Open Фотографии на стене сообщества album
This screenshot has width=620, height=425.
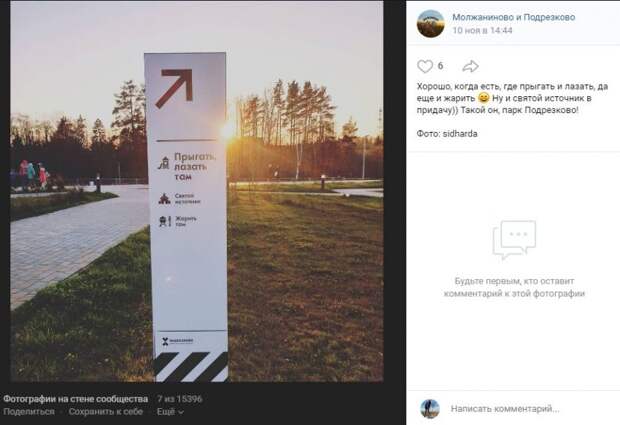click(76, 399)
